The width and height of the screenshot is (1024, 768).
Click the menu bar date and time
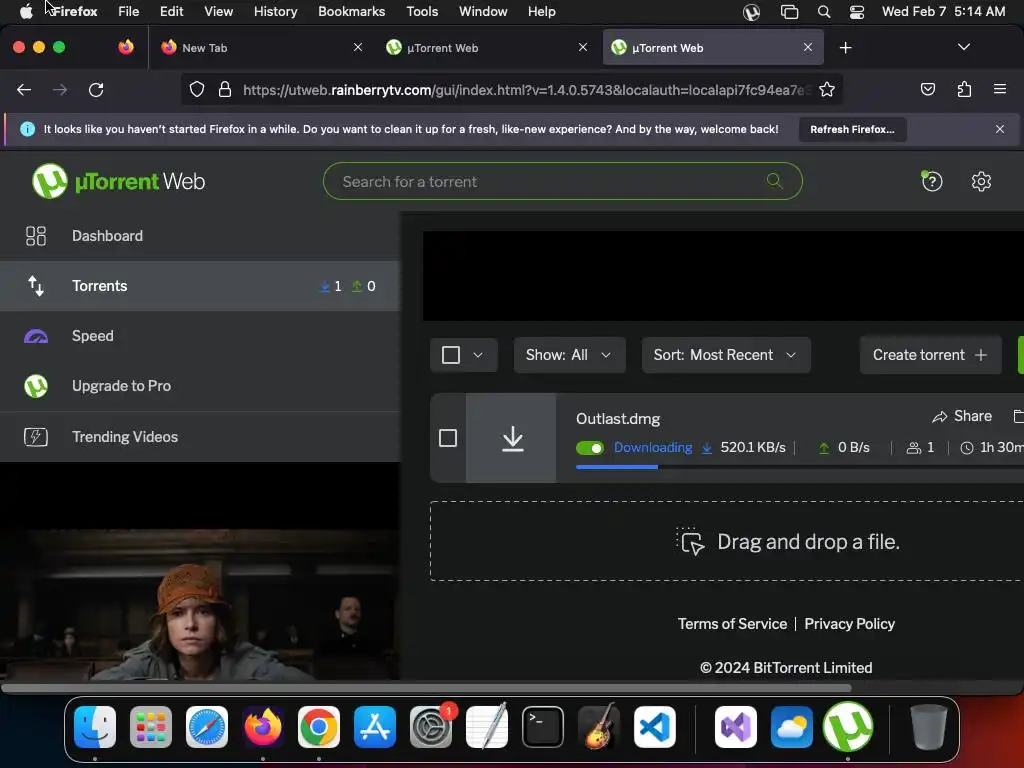(x=943, y=12)
